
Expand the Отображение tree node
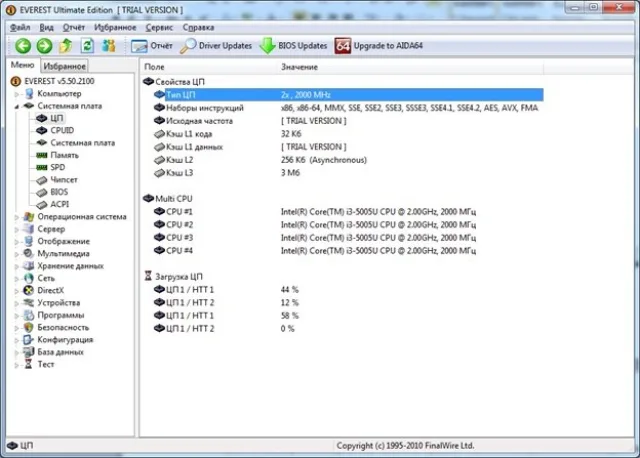(16, 242)
